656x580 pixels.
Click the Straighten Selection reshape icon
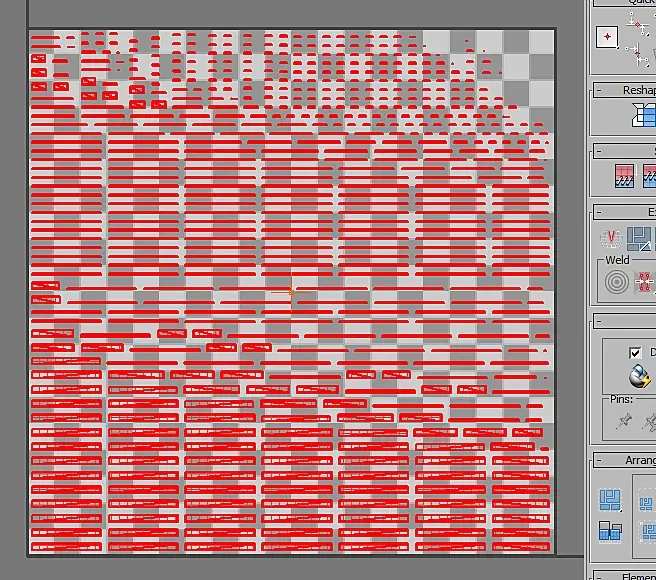[x=644, y=115]
